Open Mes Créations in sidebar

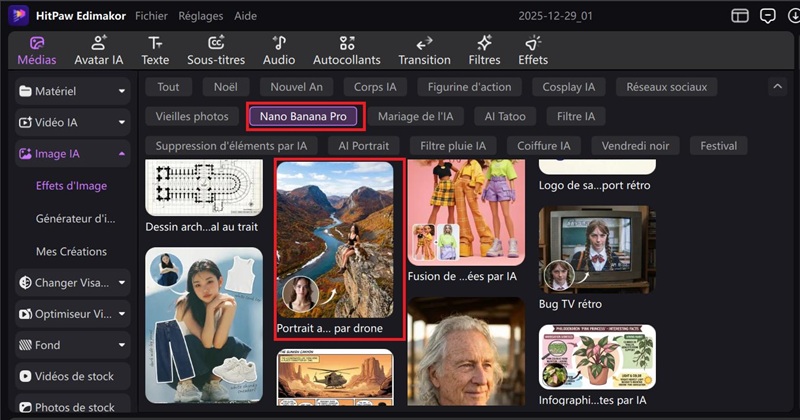tap(71, 251)
